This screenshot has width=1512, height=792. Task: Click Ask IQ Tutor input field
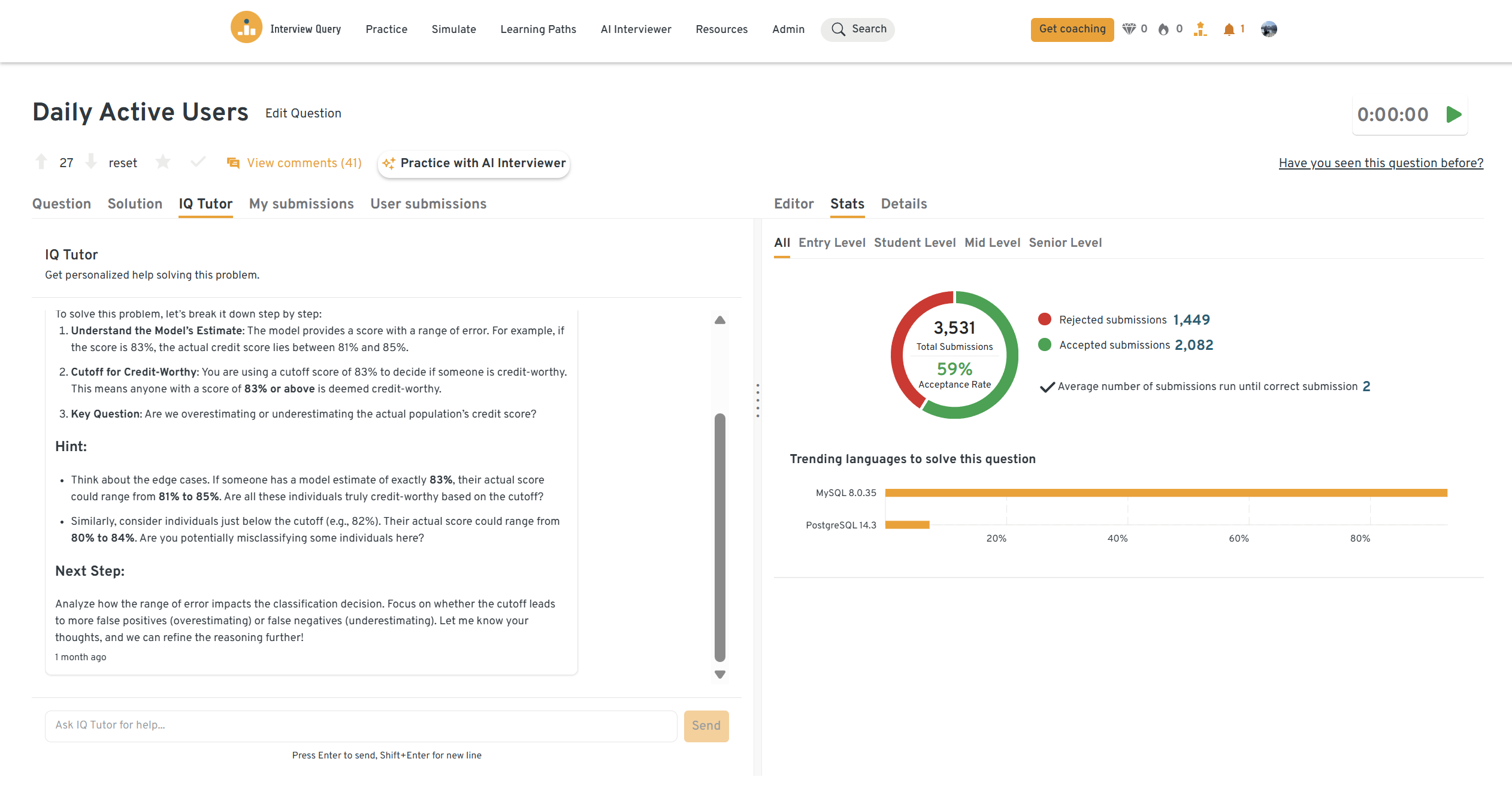click(x=361, y=726)
